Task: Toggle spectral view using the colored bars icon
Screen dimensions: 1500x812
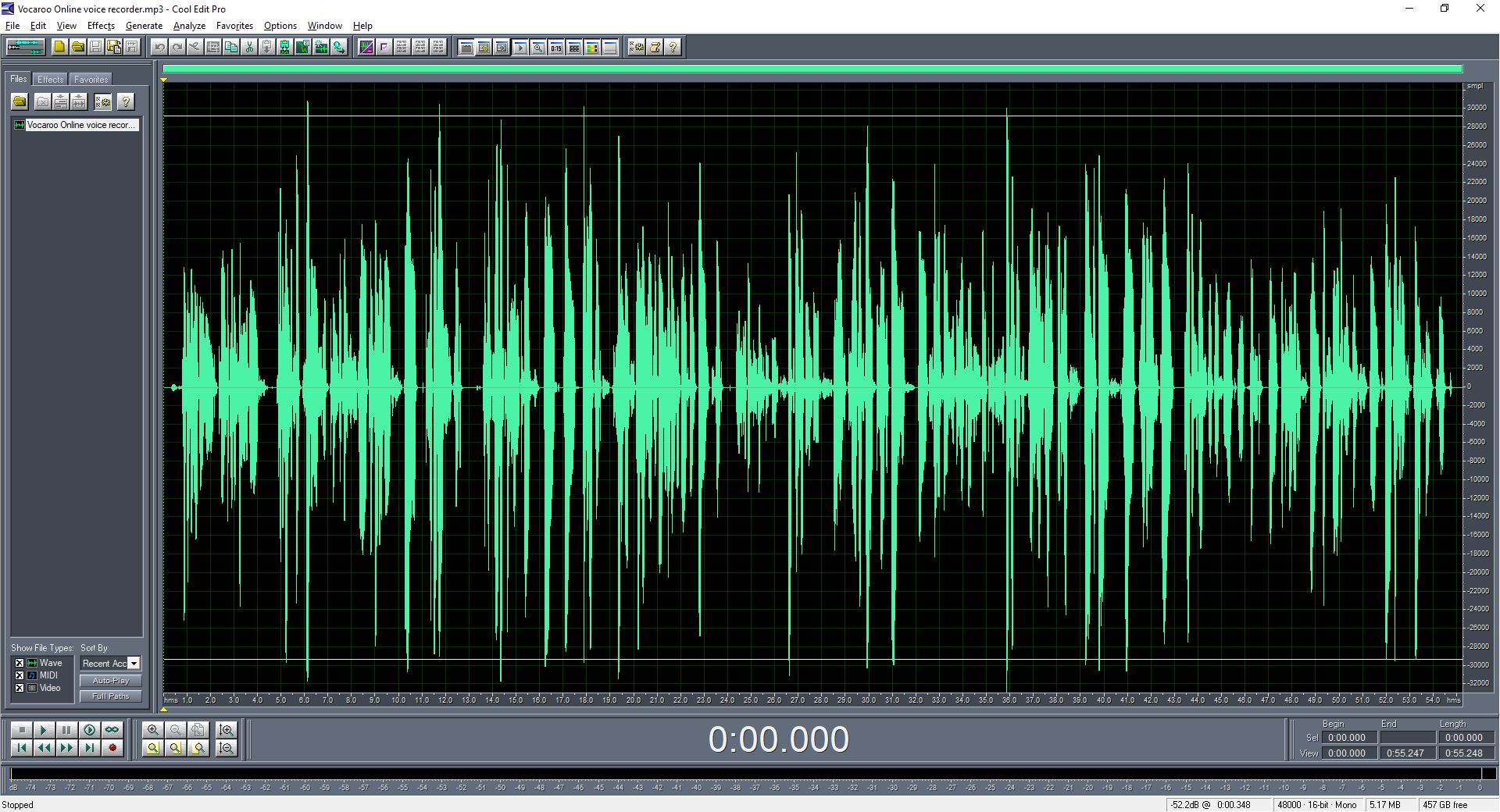Action: point(592,47)
